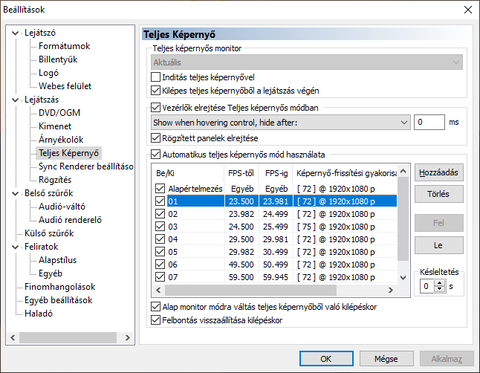Click the mode list's horizontal scrollbar thumb

click(x=251, y=290)
